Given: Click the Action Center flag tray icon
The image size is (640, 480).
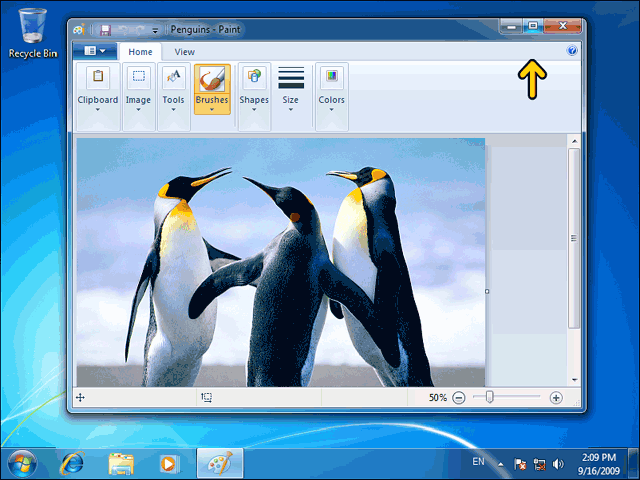Looking at the screenshot, I should (520, 464).
